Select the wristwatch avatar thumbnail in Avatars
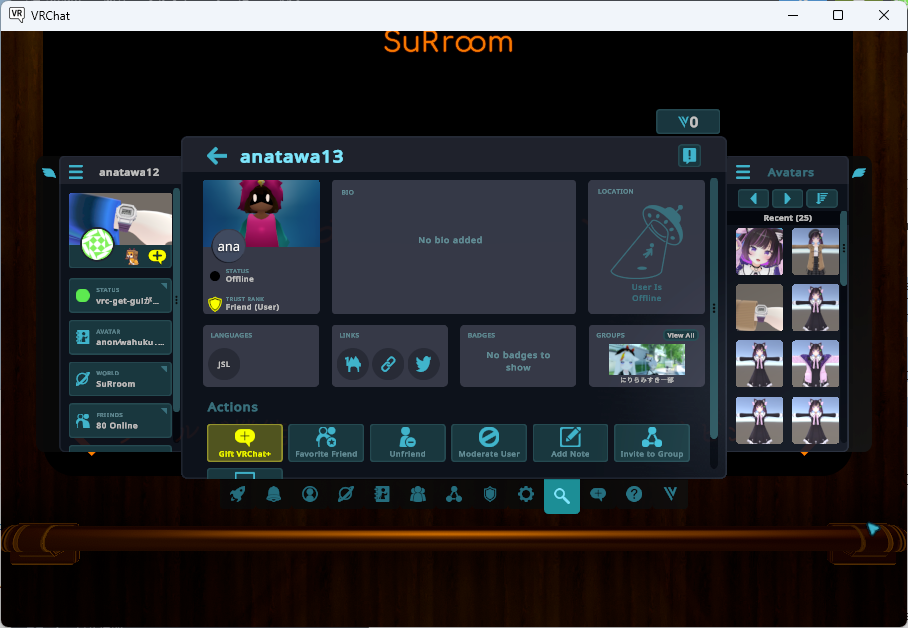Image resolution: width=908 pixels, height=628 pixels. pos(759,308)
